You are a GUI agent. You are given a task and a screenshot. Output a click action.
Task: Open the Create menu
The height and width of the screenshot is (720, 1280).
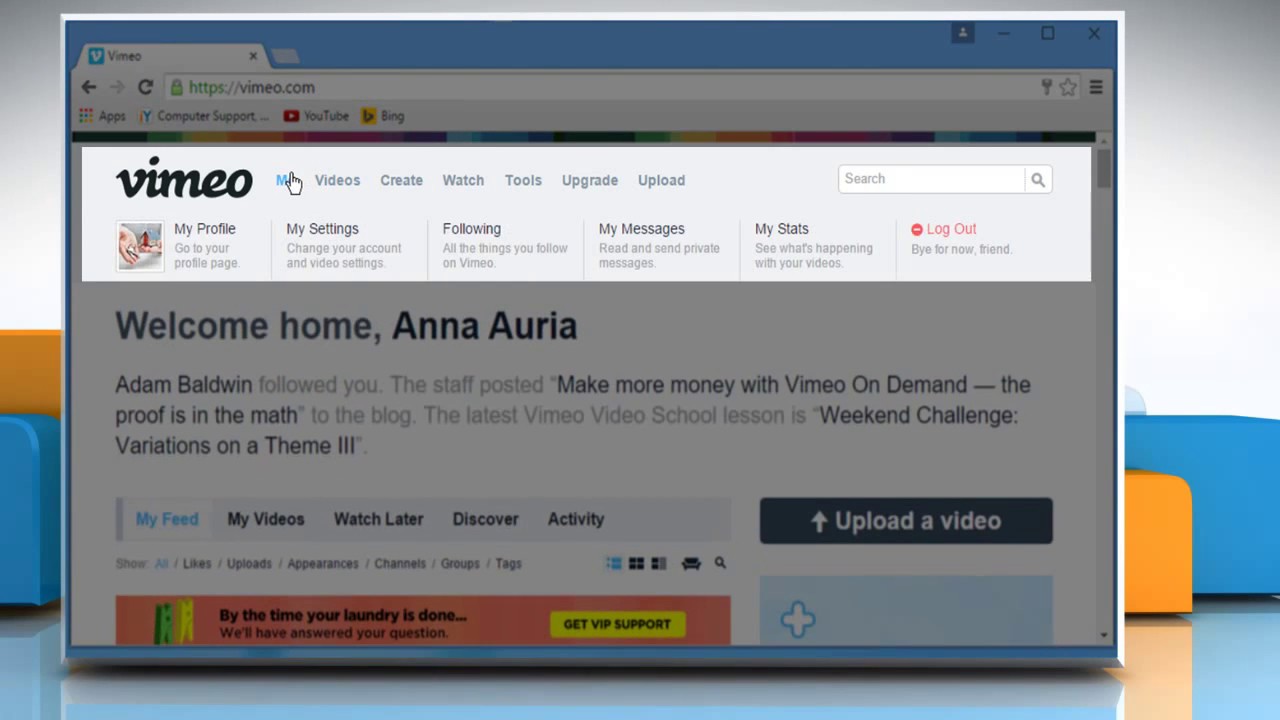[x=401, y=180]
